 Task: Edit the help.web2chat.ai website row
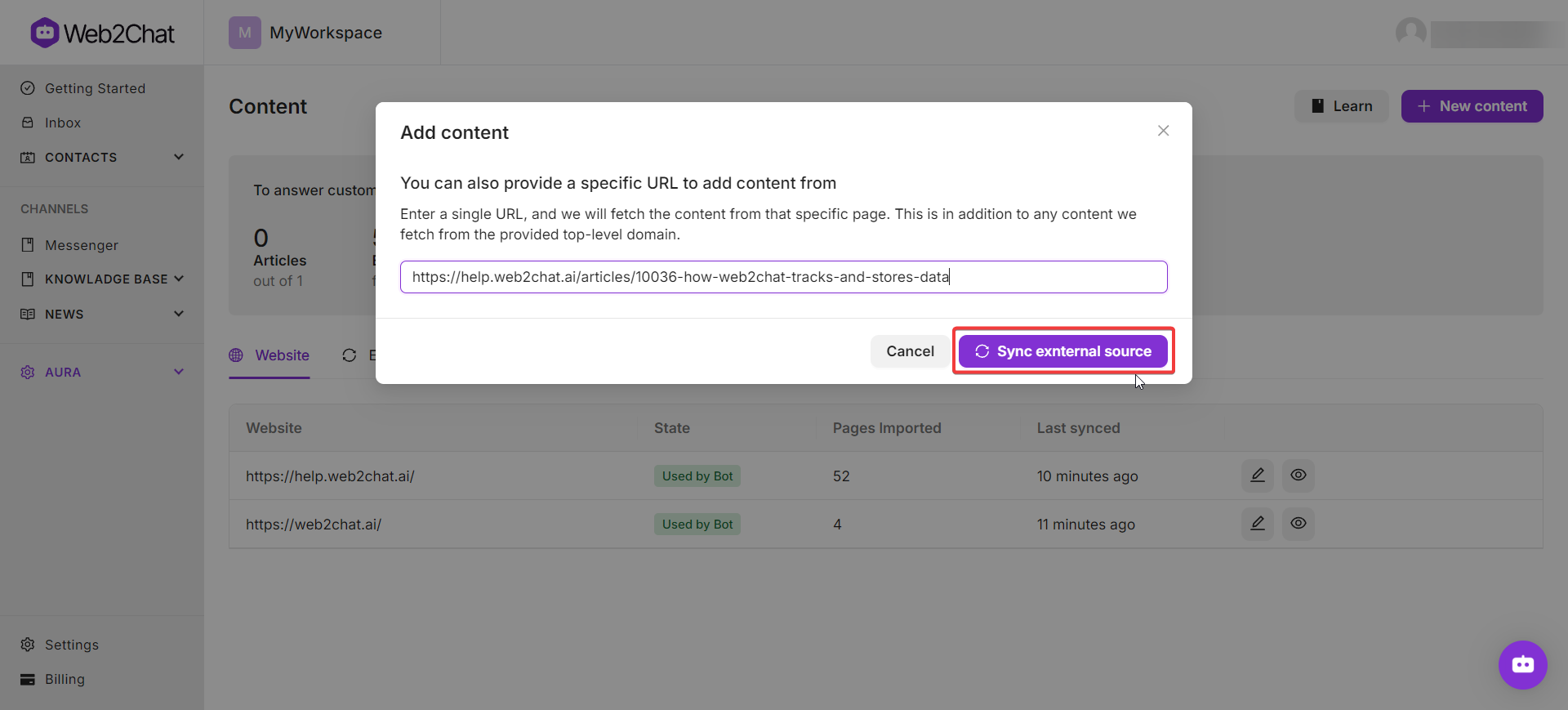click(x=1258, y=476)
